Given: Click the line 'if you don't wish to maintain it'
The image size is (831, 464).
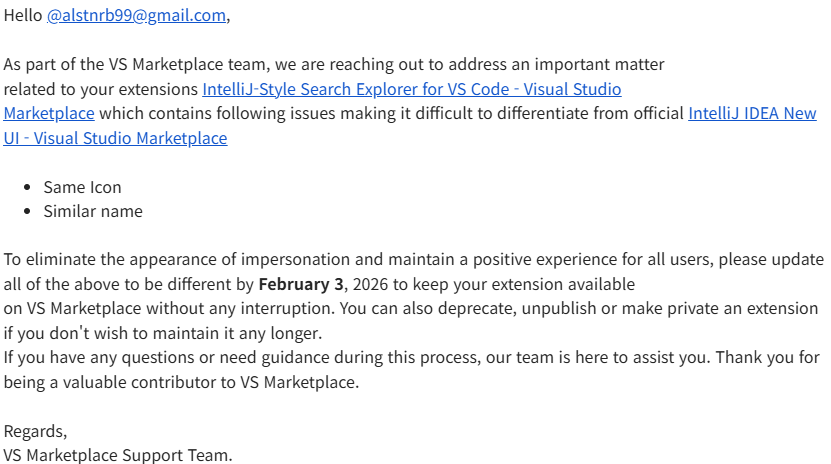Looking at the screenshot, I should [163, 333].
